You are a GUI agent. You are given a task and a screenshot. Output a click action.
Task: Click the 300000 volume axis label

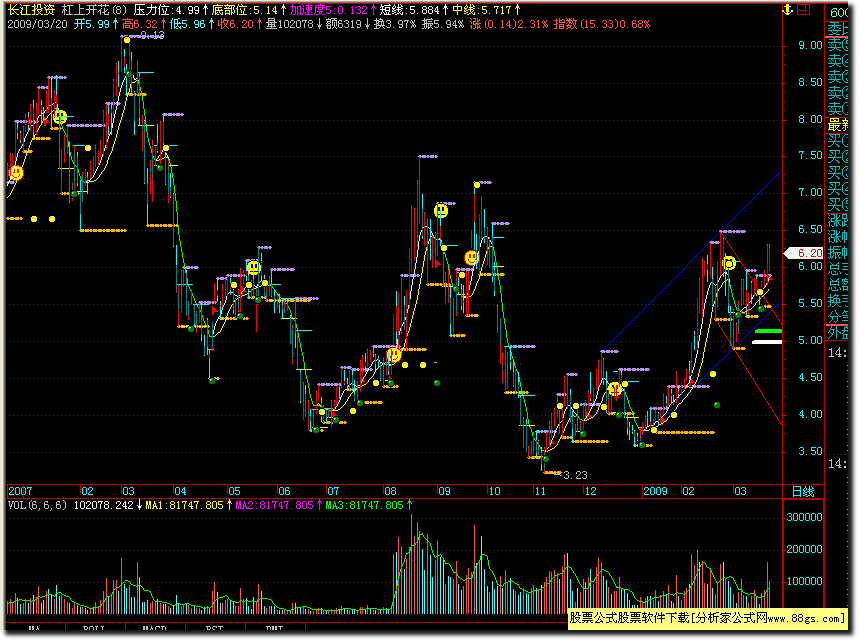click(x=805, y=517)
